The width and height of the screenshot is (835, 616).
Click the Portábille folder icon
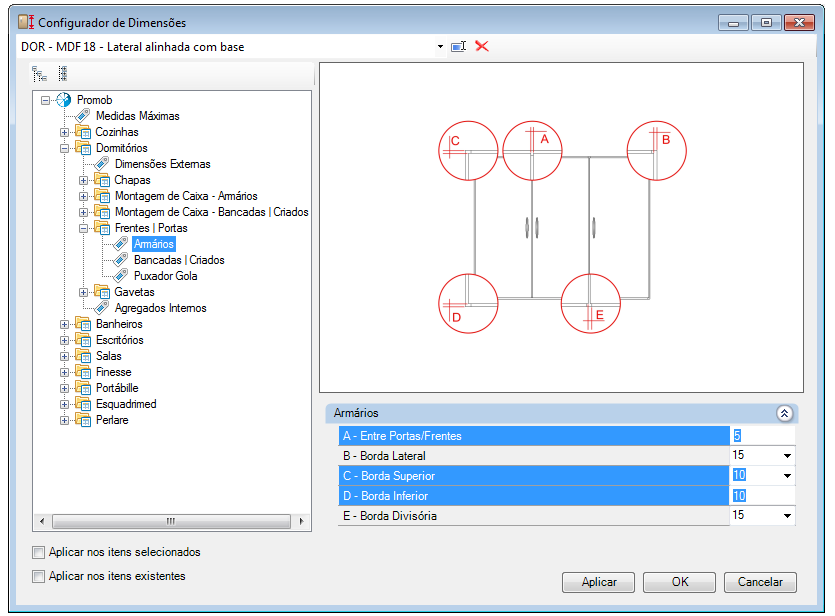click(83, 388)
